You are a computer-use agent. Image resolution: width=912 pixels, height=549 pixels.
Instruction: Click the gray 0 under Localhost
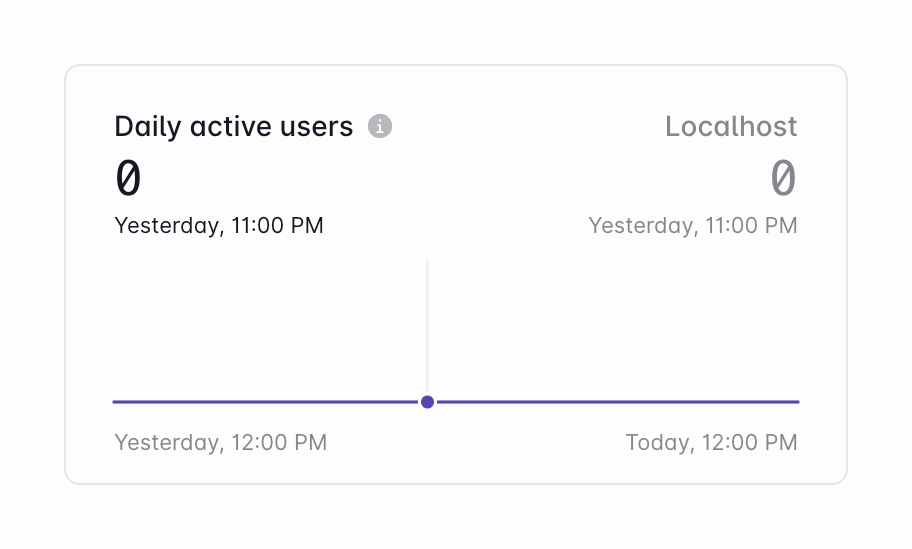tap(783, 178)
